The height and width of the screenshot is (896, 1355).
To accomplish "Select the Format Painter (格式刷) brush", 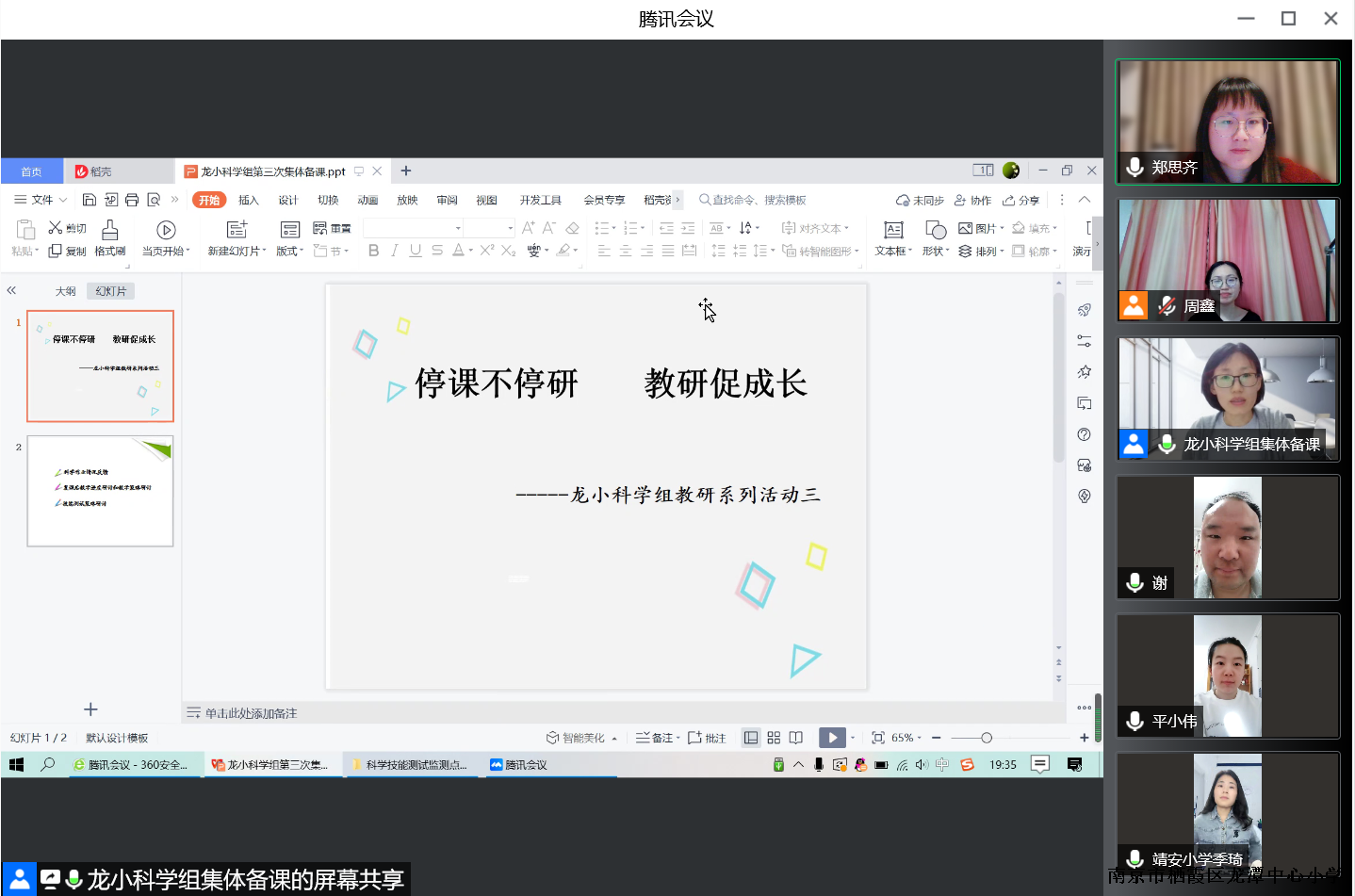I will point(110,238).
